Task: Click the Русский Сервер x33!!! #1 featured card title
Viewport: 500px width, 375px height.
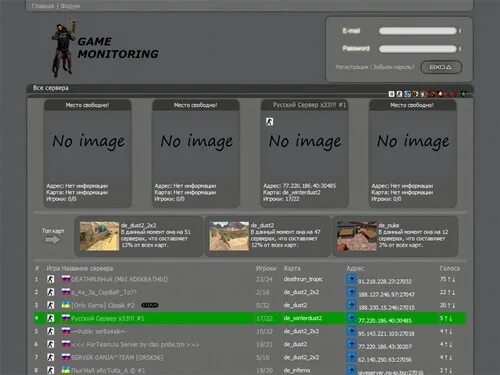Action: click(309, 105)
